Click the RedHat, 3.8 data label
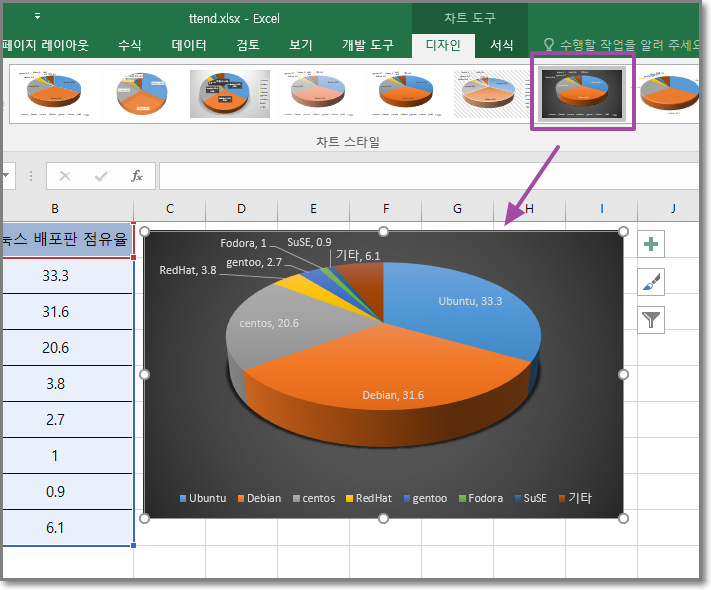The height and width of the screenshot is (590, 711). click(x=188, y=270)
